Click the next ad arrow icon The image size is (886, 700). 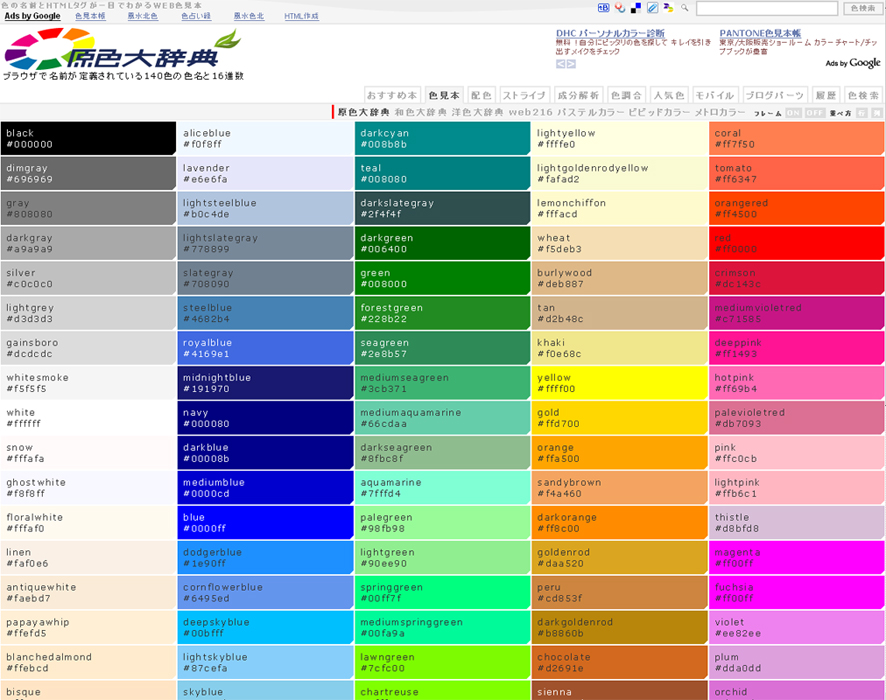coord(572,64)
